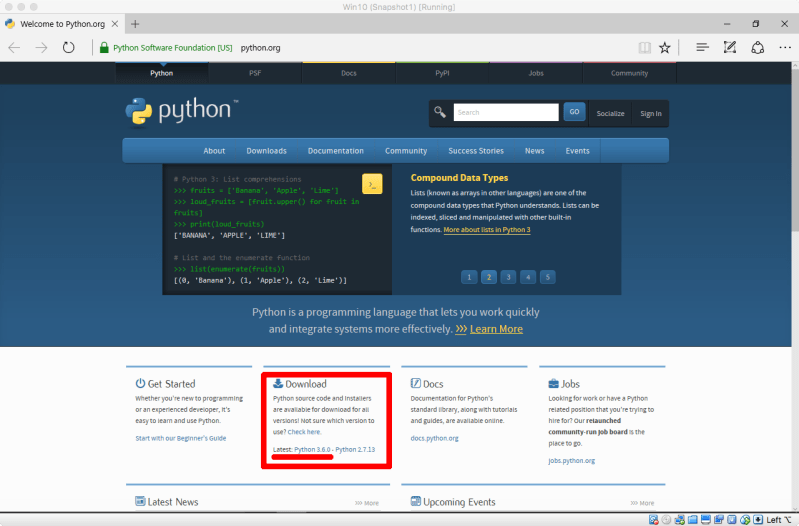Viewport: 799px width, 526px height.
Task: Click VirtualBox shared folders status icon
Action: (x=693, y=519)
